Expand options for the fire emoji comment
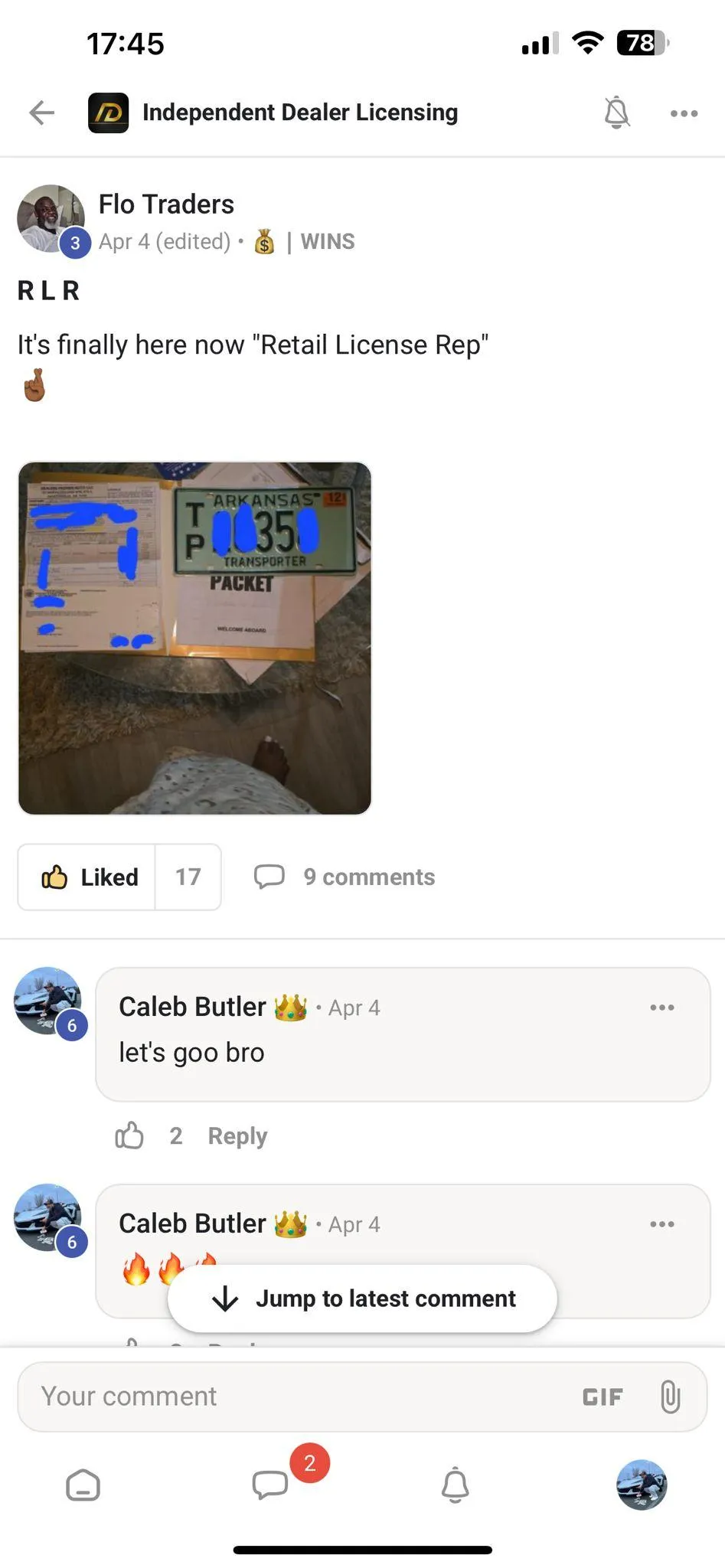Viewport: 725px width, 1568px height. click(662, 1223)
